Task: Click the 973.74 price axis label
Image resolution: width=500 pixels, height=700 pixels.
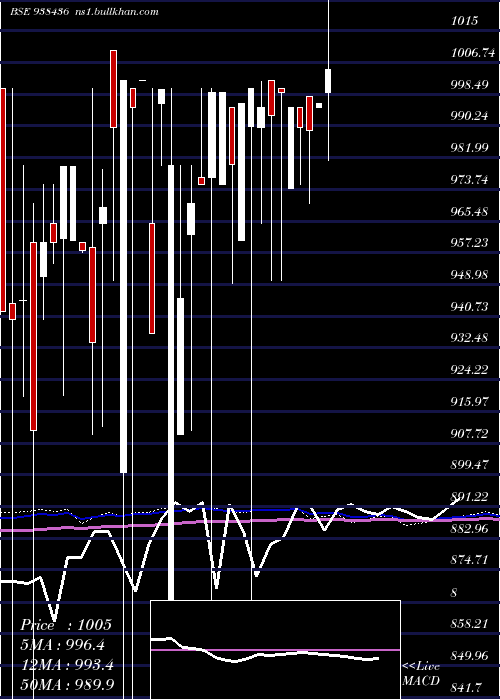Action: pos(469,179)
